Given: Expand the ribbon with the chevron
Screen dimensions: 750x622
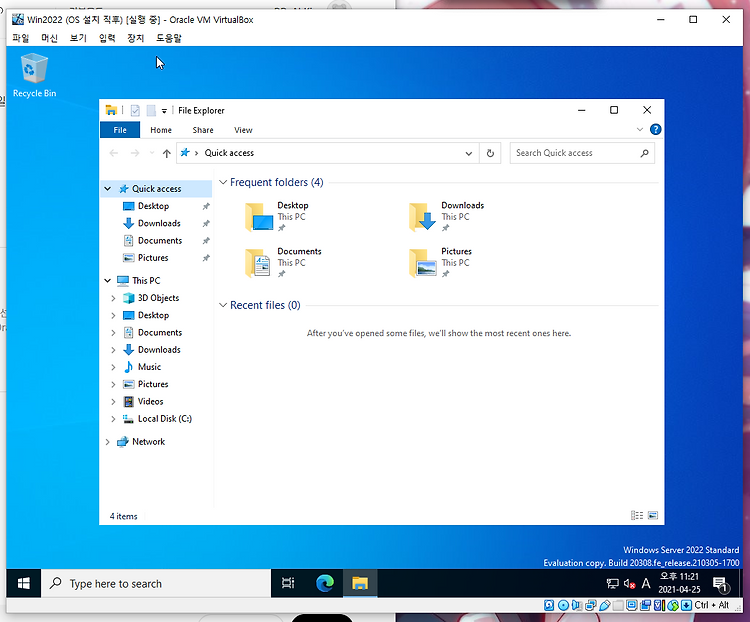Looking at the screenshot, I should click(x=640, y=130).
